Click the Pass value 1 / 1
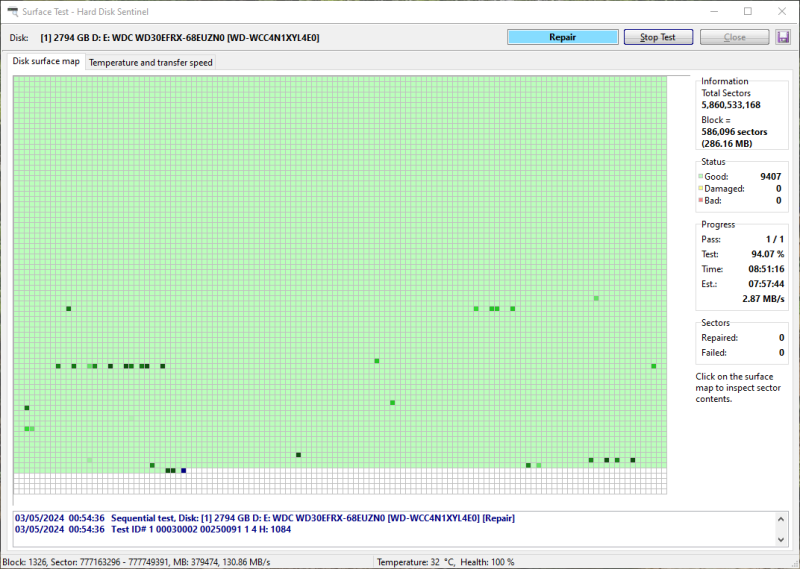Screen dimensions: 800x569 pyautogui.click(x=774, y=239)
